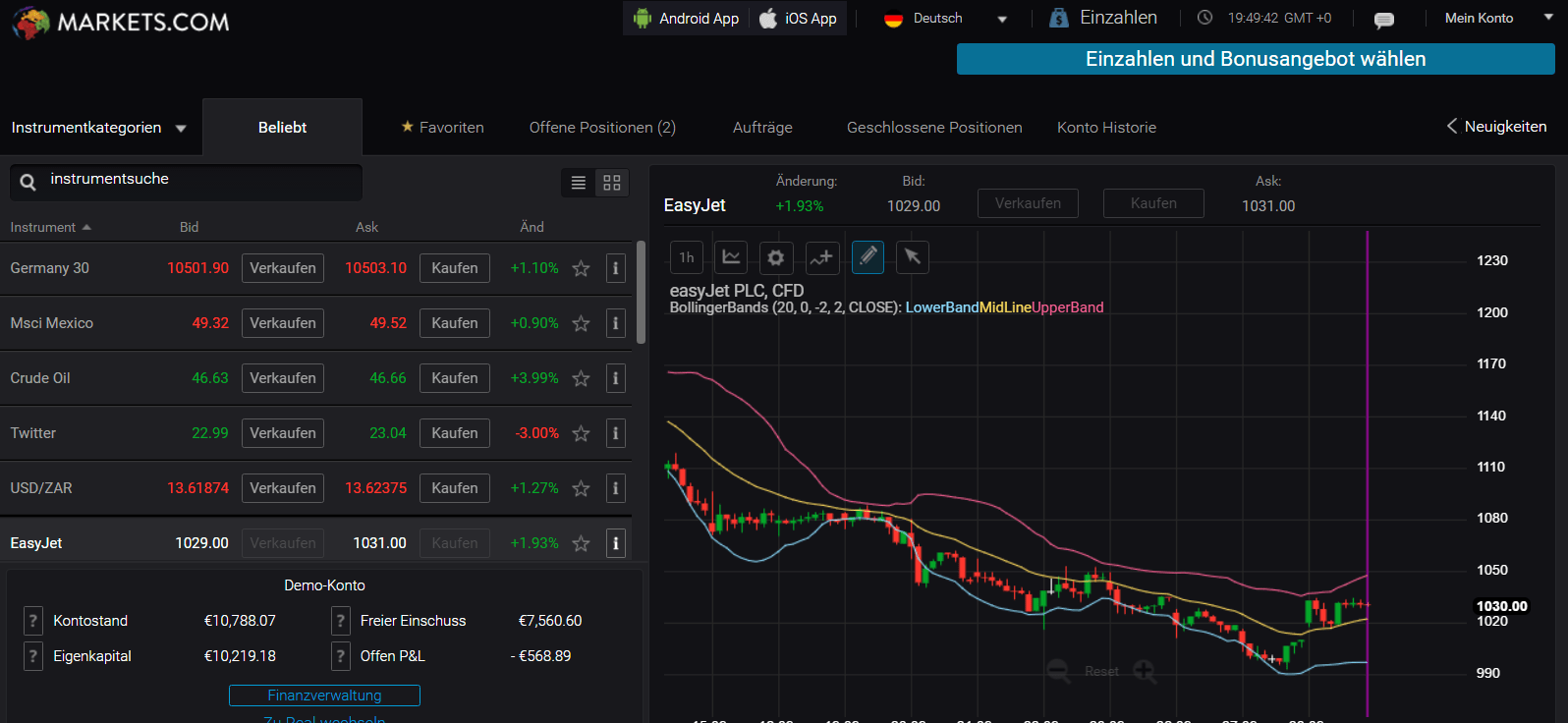Open the chat message icon in header
Screen dimensions: 1568x723
coord(1383,20)
